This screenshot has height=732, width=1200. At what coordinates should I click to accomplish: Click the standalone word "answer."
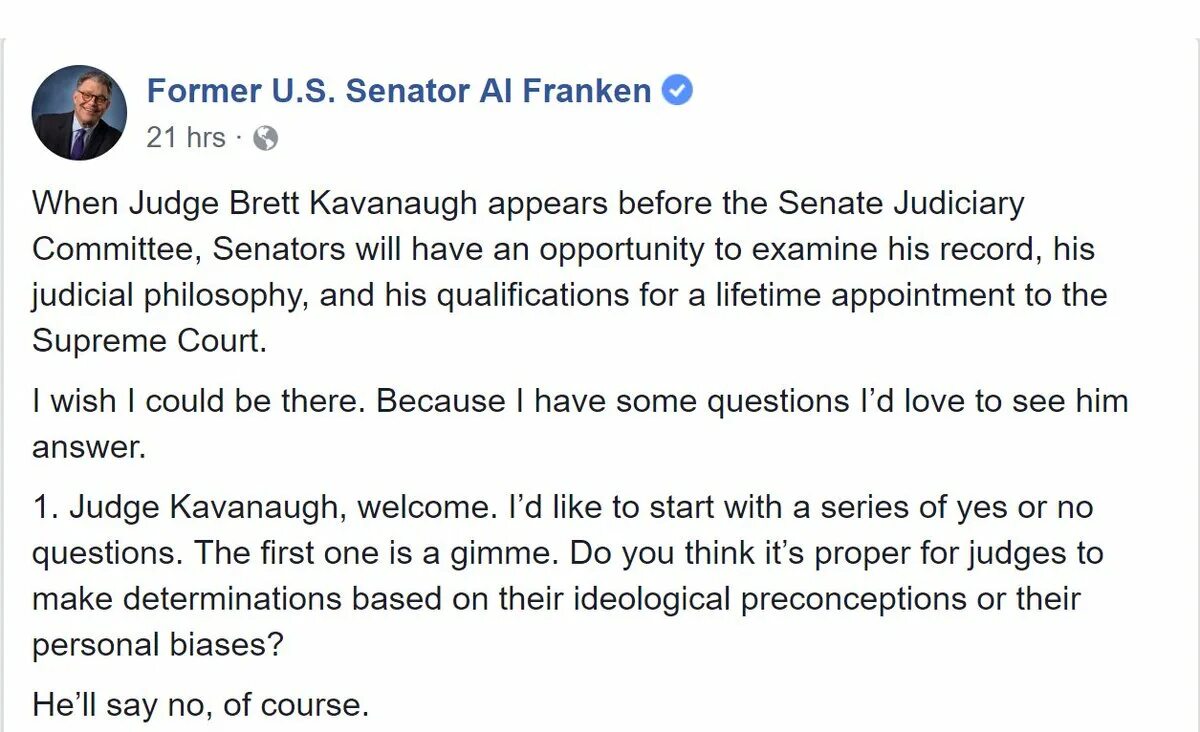[89, 449]
